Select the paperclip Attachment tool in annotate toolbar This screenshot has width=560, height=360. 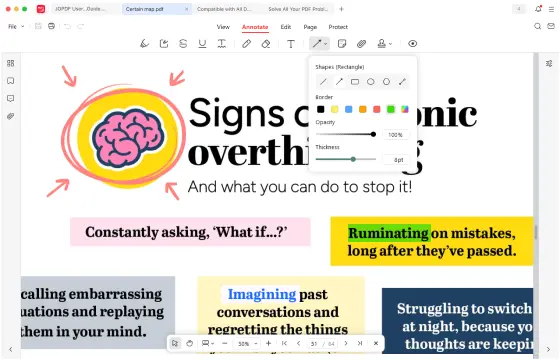[361, 44]
